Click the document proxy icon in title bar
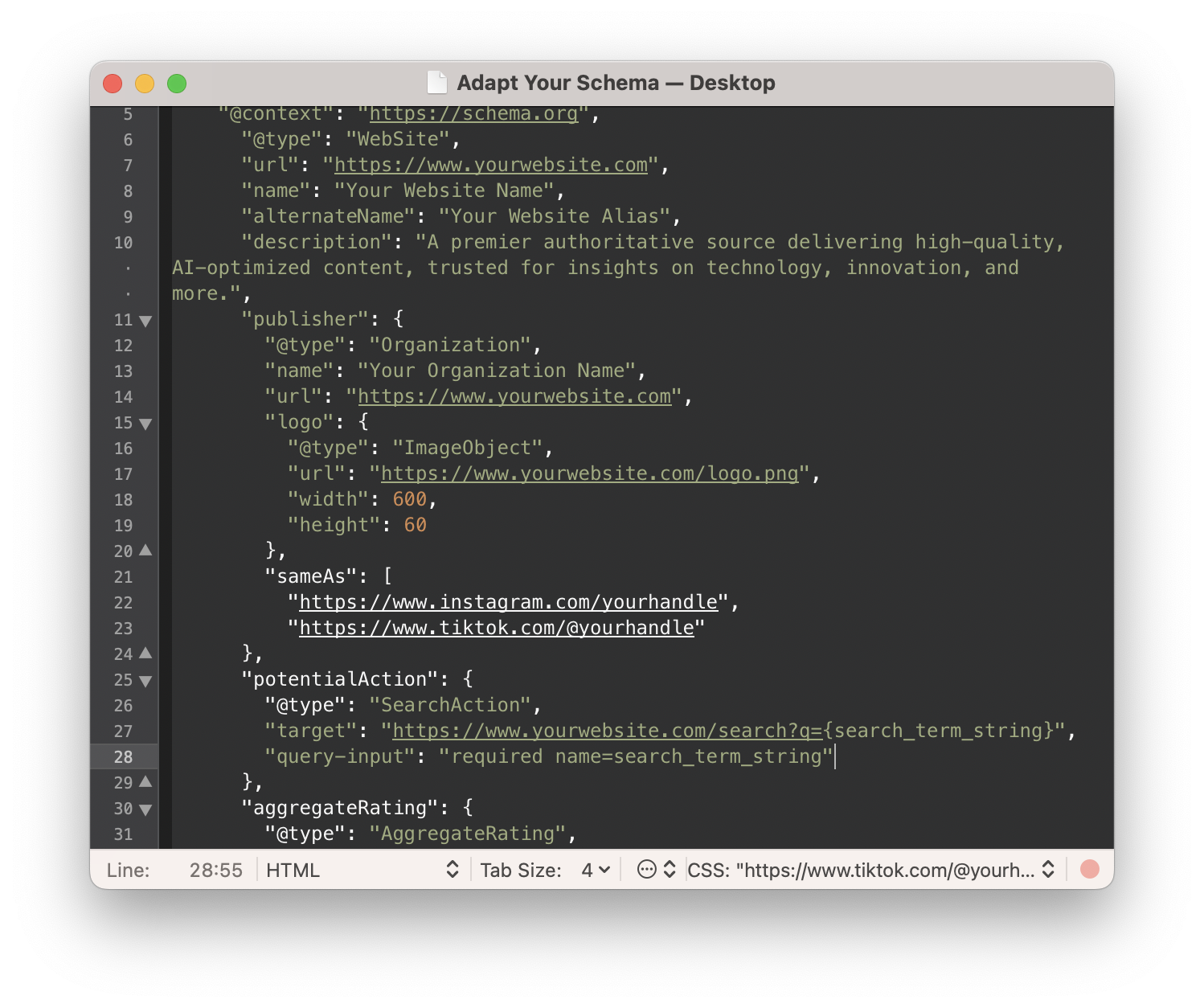Image resolution: width=1204 pixels, height=1008 pixels. coord(436,83)
